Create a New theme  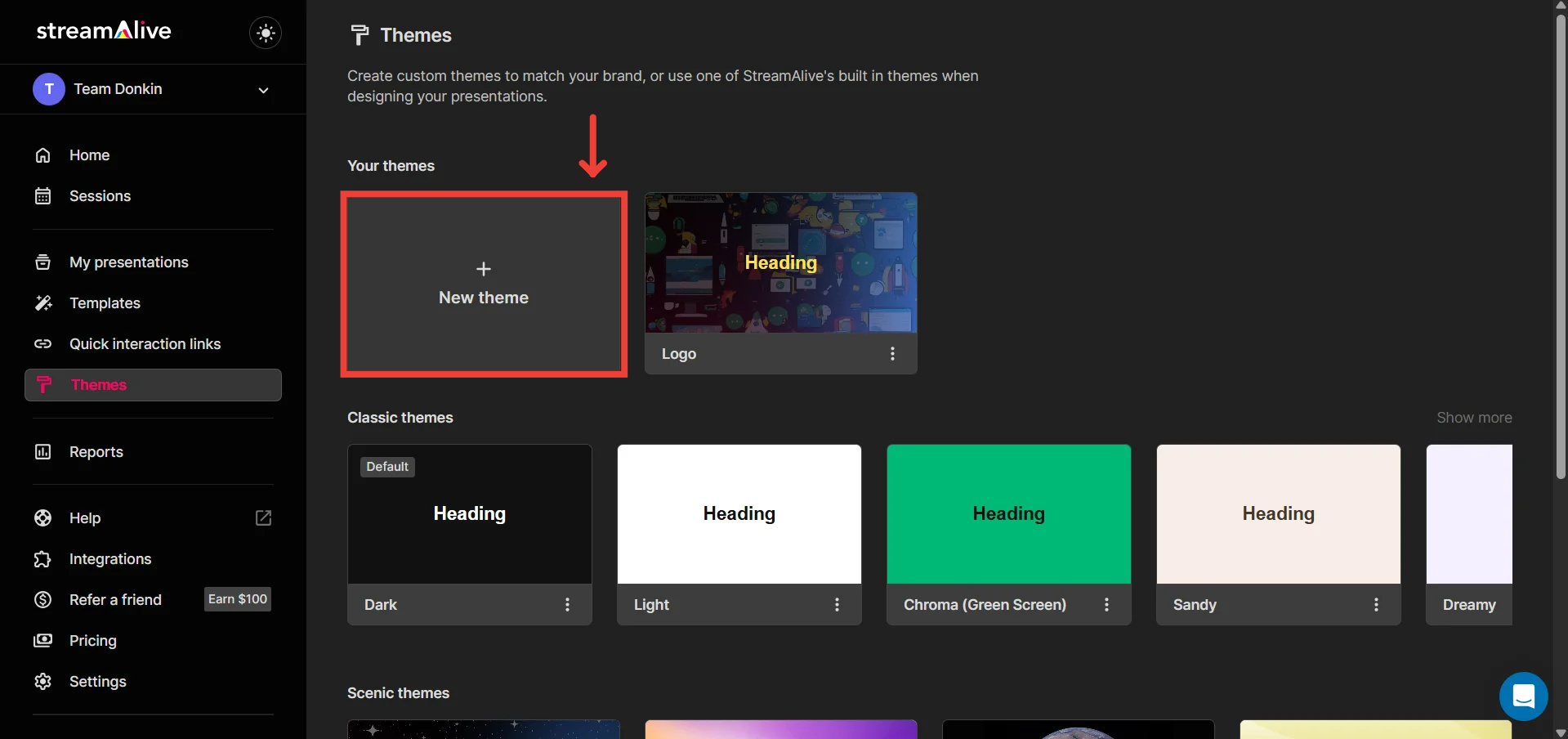[484, 284]
